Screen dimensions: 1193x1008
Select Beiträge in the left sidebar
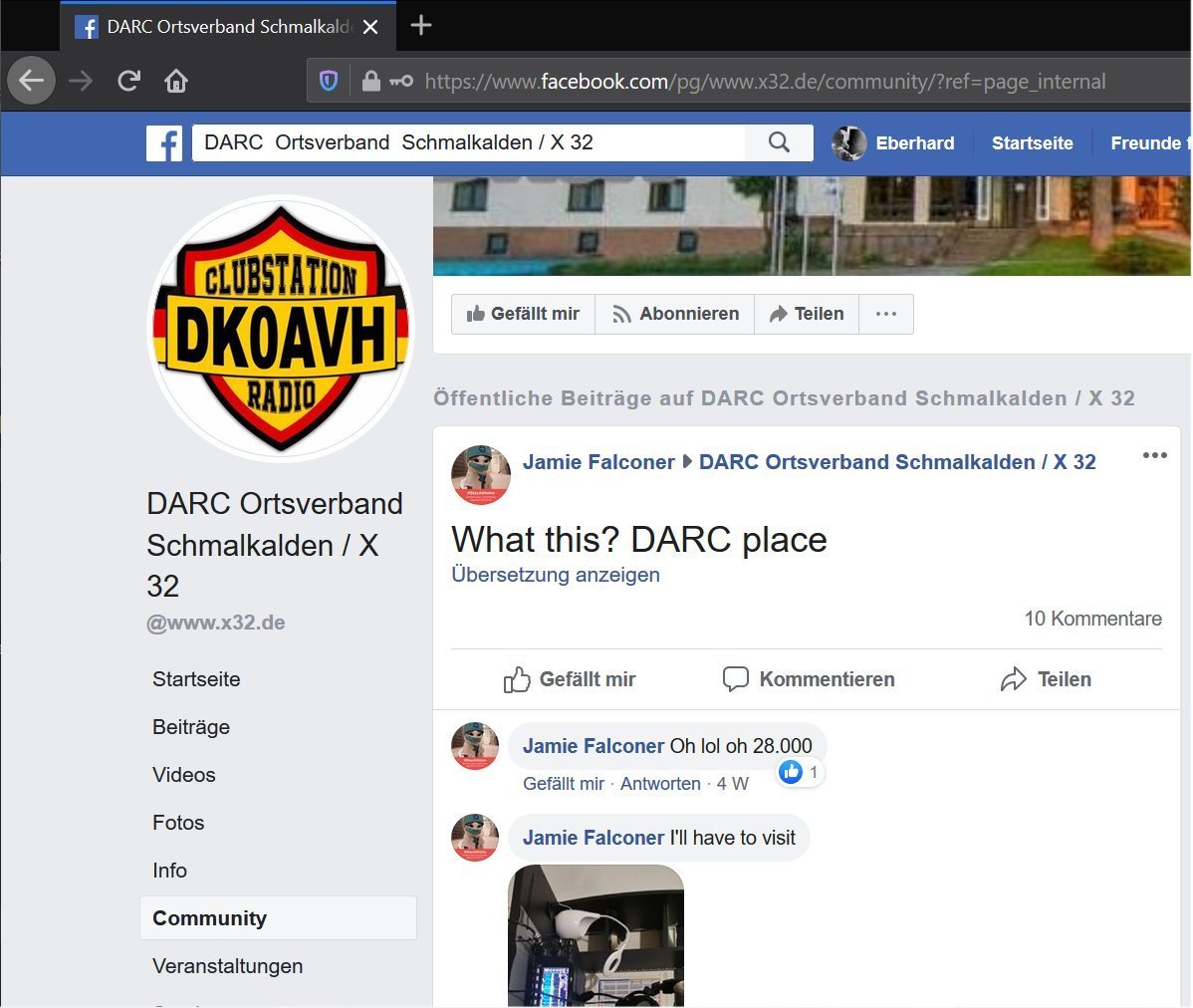(191, 726)
